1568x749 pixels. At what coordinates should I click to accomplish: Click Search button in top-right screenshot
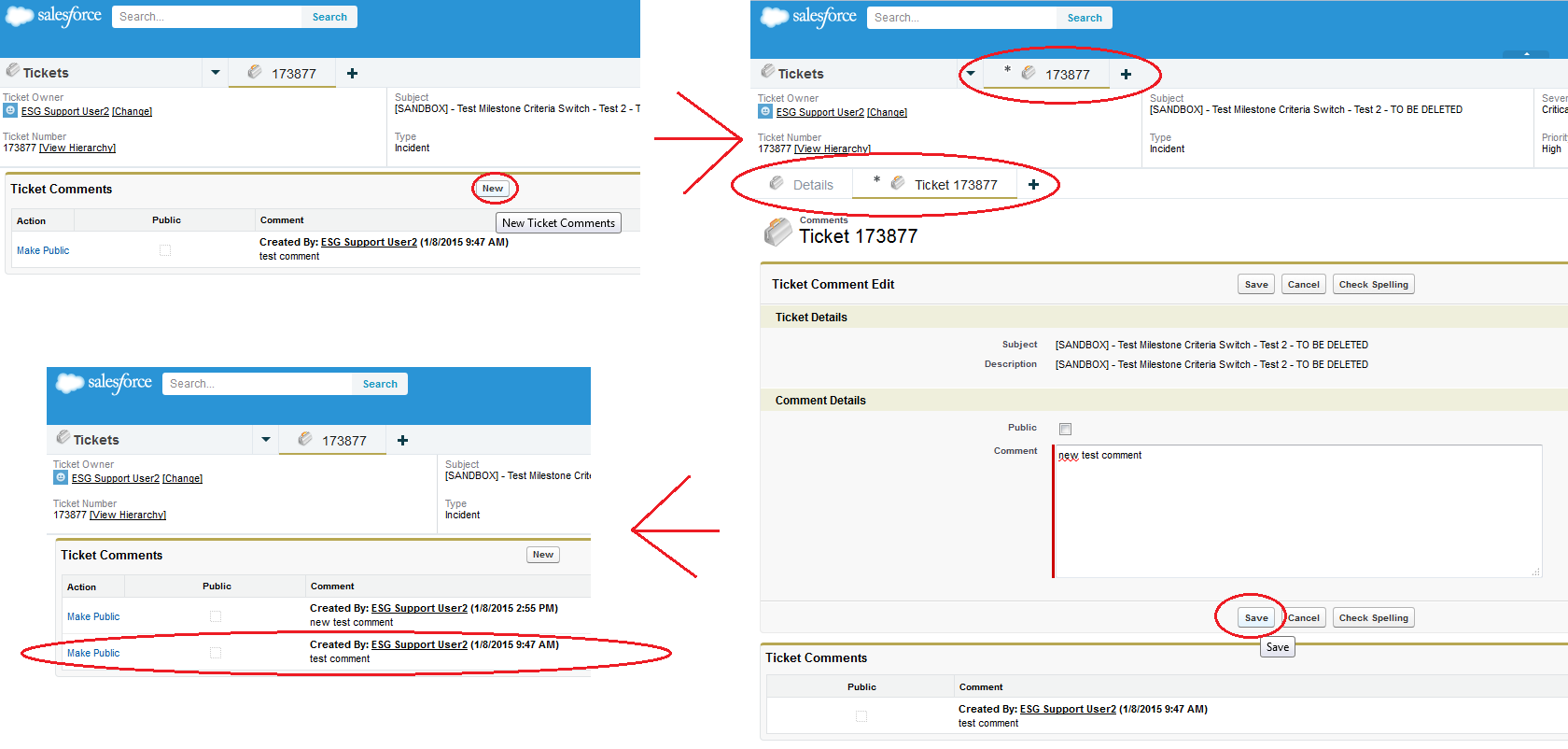coord(1085,18)
